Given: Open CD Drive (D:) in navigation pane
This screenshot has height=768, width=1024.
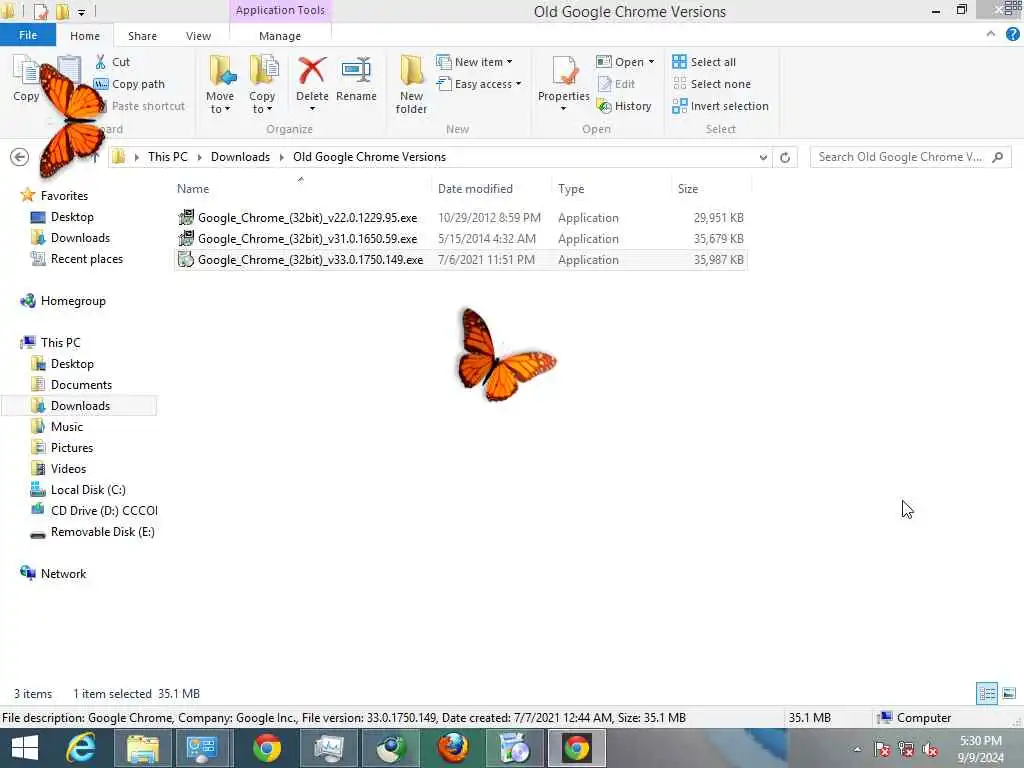Looking at the screenshot, I should tap(103, 511).
